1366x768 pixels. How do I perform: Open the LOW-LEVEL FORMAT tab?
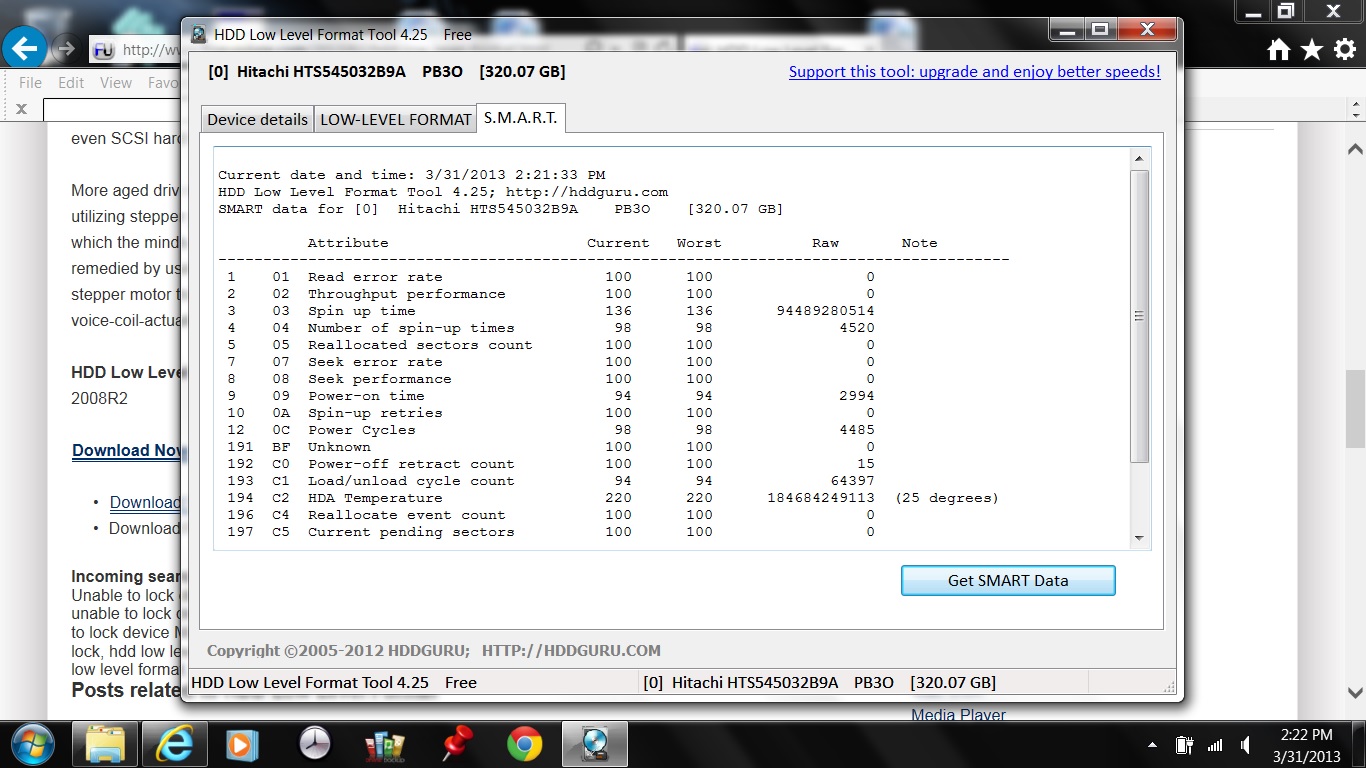coord(395,119)
